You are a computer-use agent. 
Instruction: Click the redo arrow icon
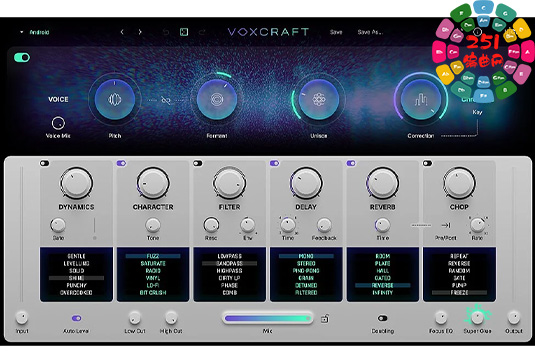point(202,32)
